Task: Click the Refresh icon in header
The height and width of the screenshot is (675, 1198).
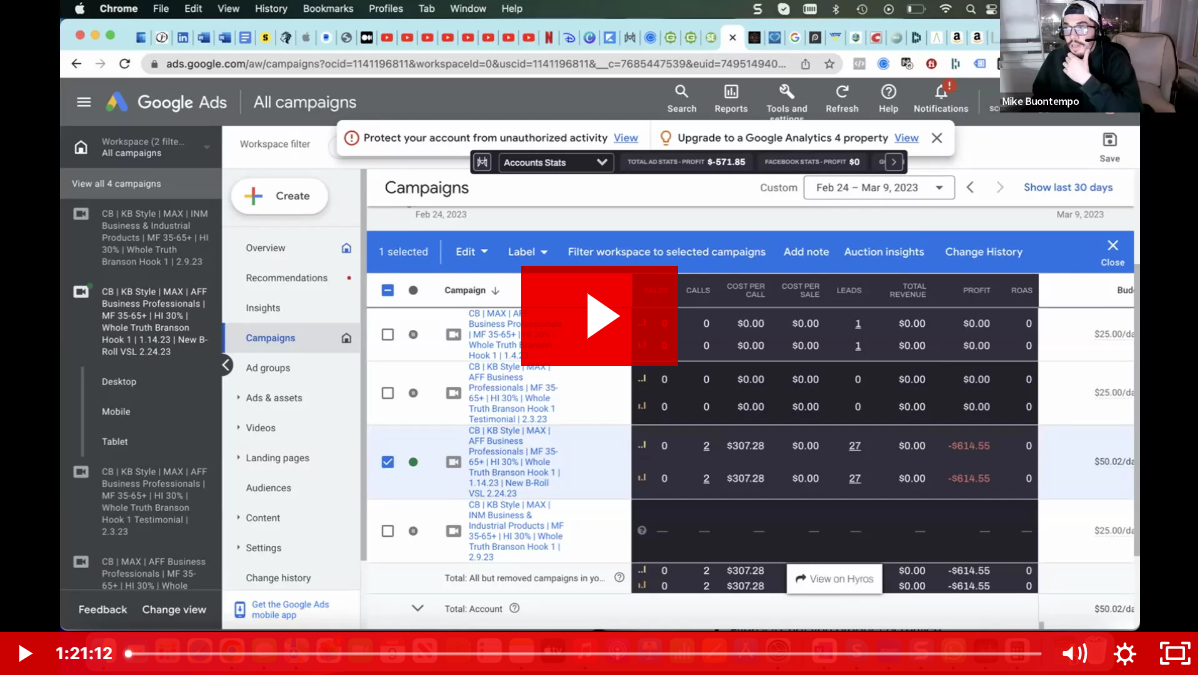Action: click(841, 92)
